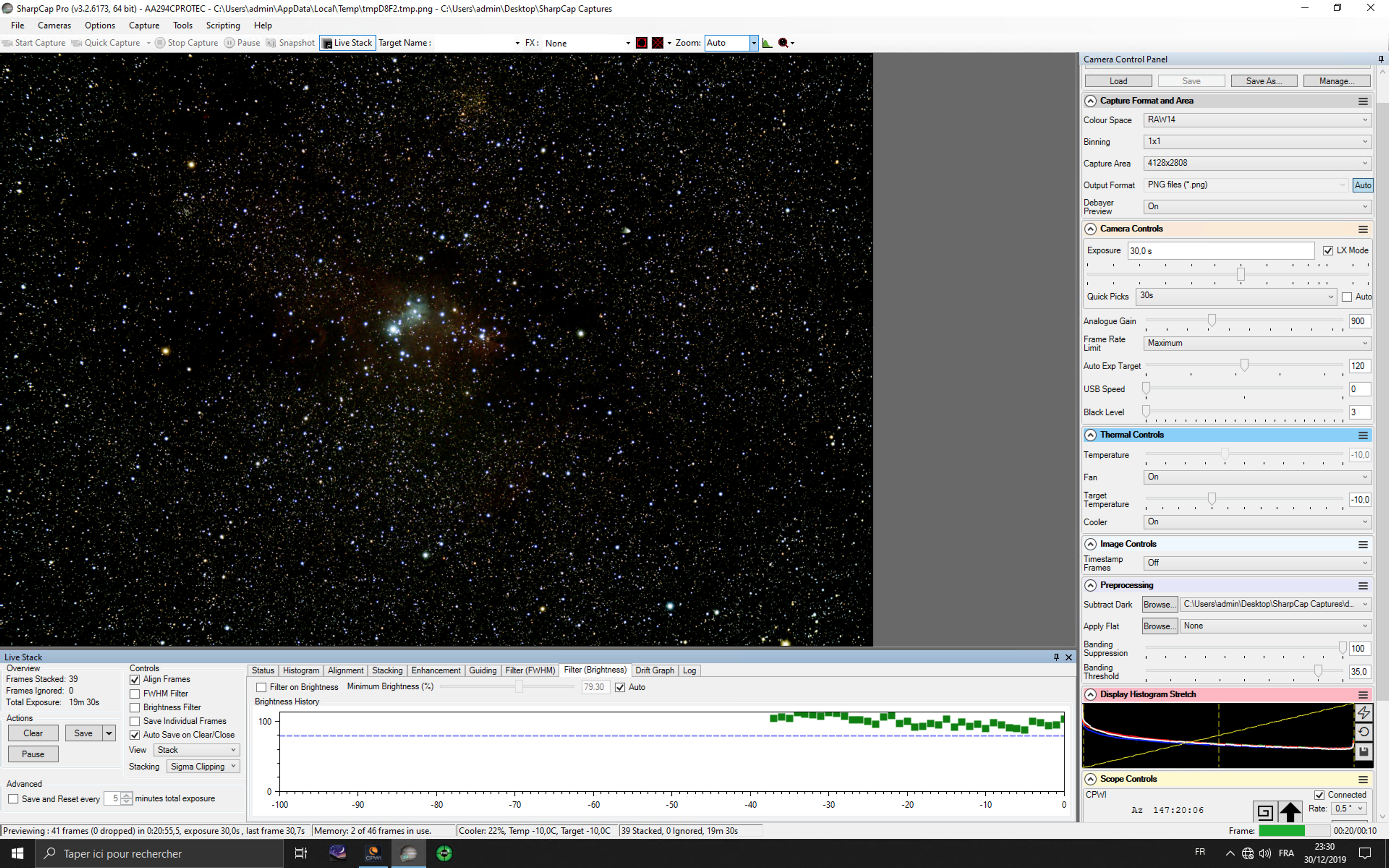Click the crossed-out red box toolbar icon
The image size is (1389, 868).
pos(658,43)
